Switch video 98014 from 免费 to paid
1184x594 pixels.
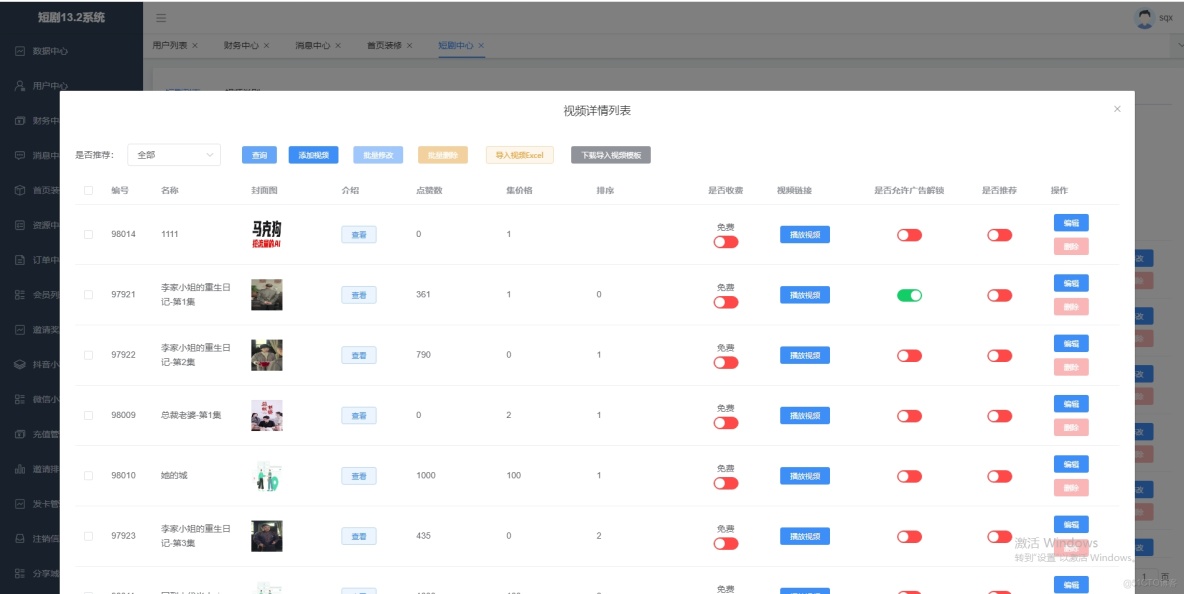pos(725,241)
